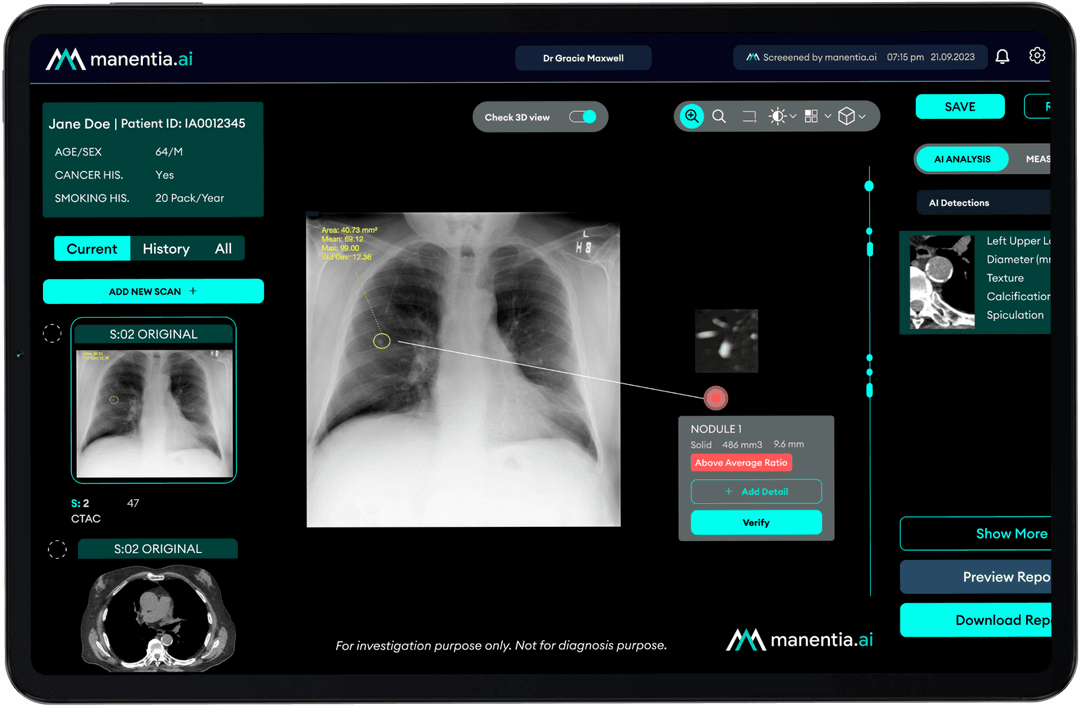The image size is (1080, 707).
Task: Open the 3D cube dropdown arrow
Action: [862, 116]
